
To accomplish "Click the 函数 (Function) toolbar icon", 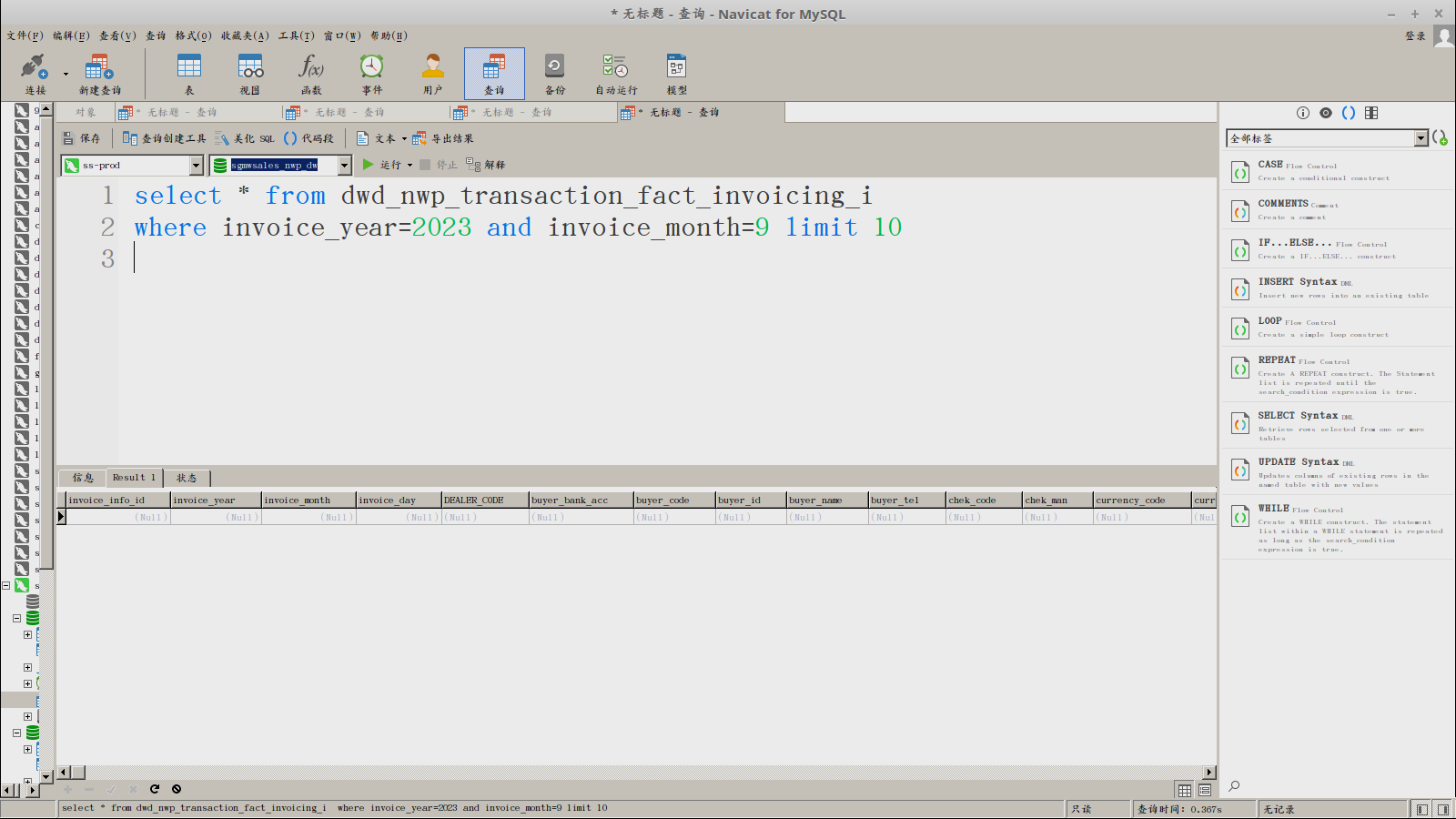I will 311,73.
